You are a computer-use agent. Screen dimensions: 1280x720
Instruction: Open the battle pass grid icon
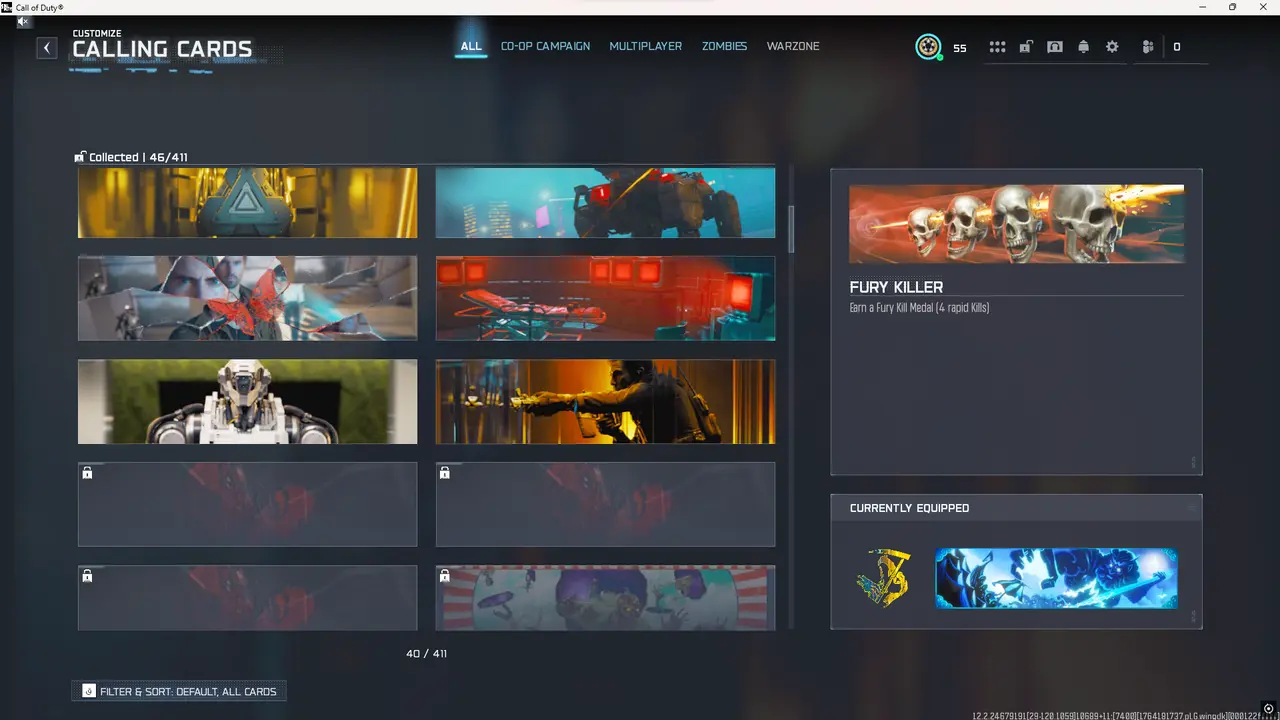pyautogui.click(x=997, y=46)
